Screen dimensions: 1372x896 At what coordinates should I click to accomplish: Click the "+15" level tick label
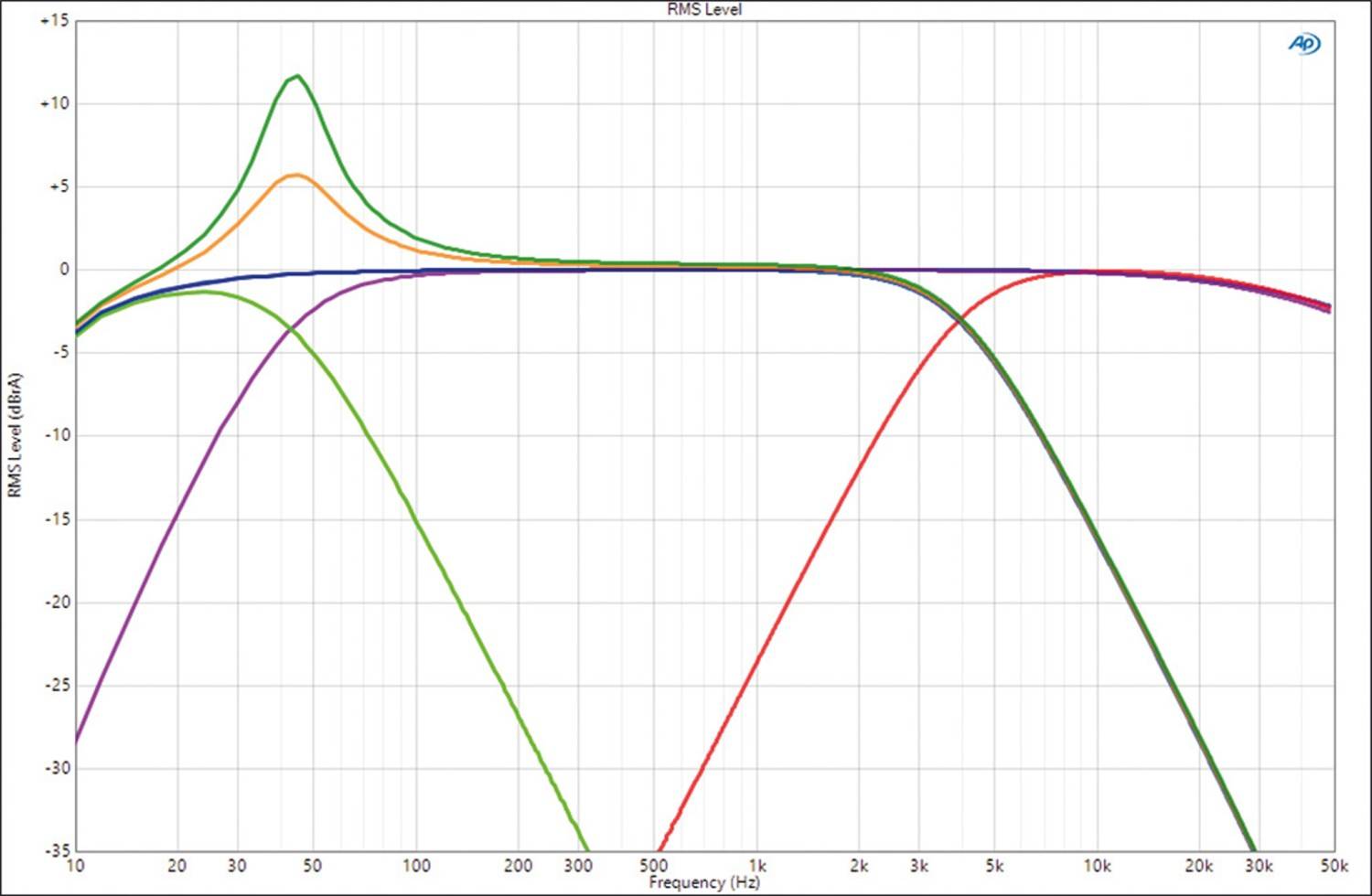pos(54,20)
